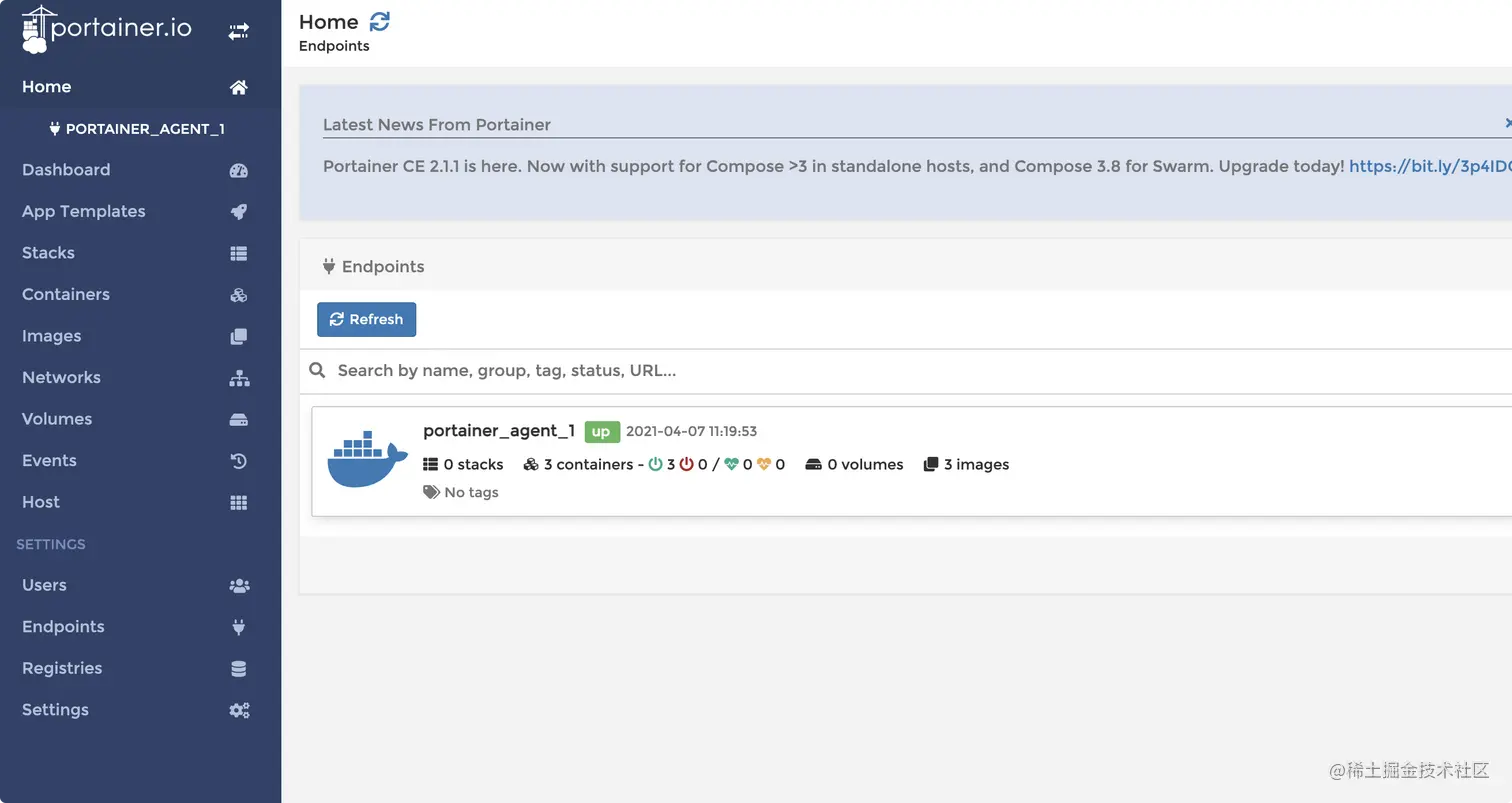
Task: Navigate to Networks
Action: pyautogui.click(x=61, y=377)
